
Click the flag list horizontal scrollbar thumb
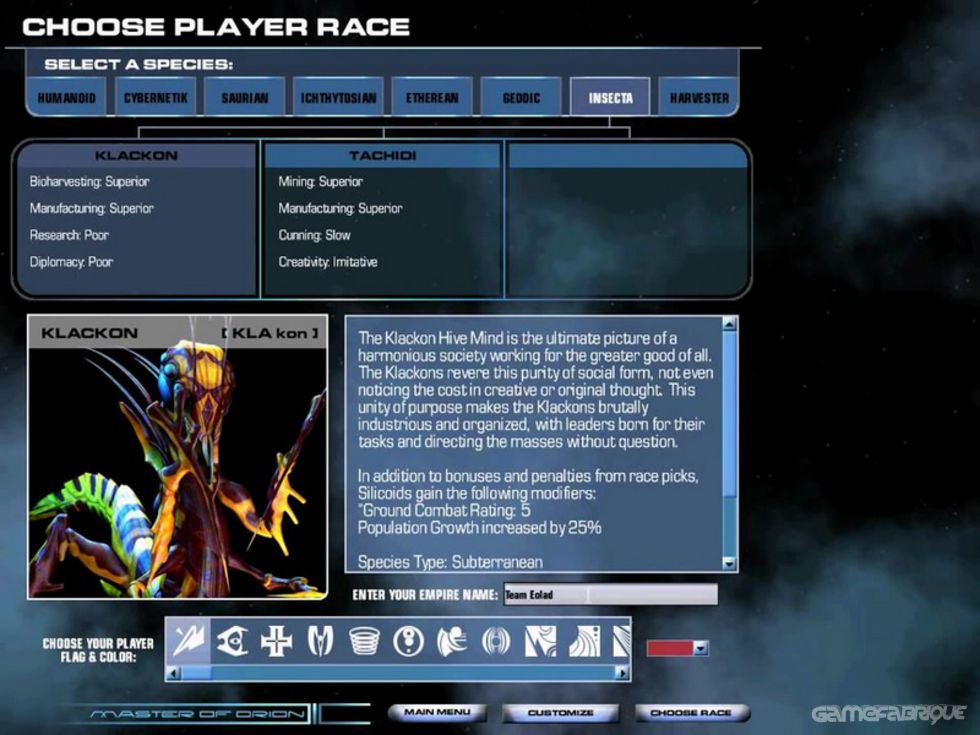(196, 673)
